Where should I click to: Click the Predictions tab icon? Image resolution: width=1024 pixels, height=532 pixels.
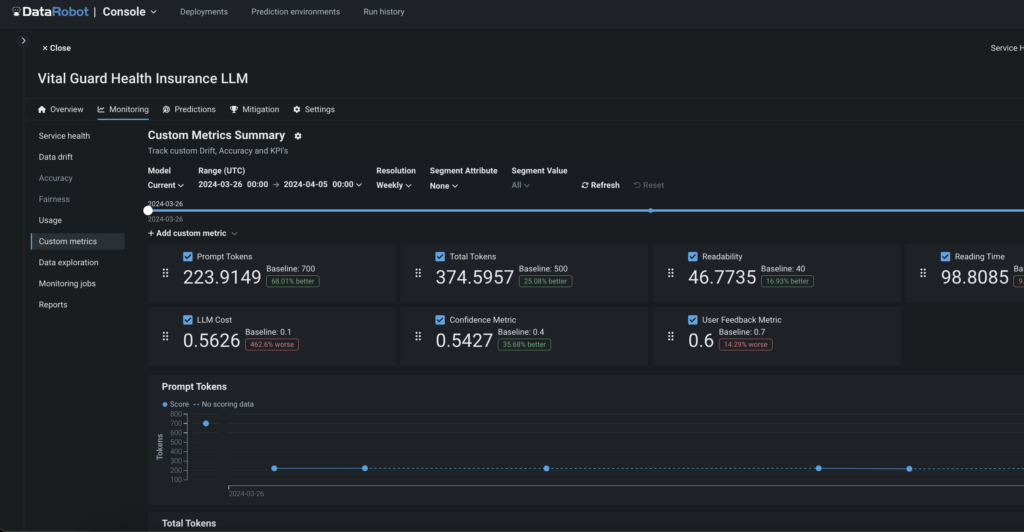pos(167,110)
